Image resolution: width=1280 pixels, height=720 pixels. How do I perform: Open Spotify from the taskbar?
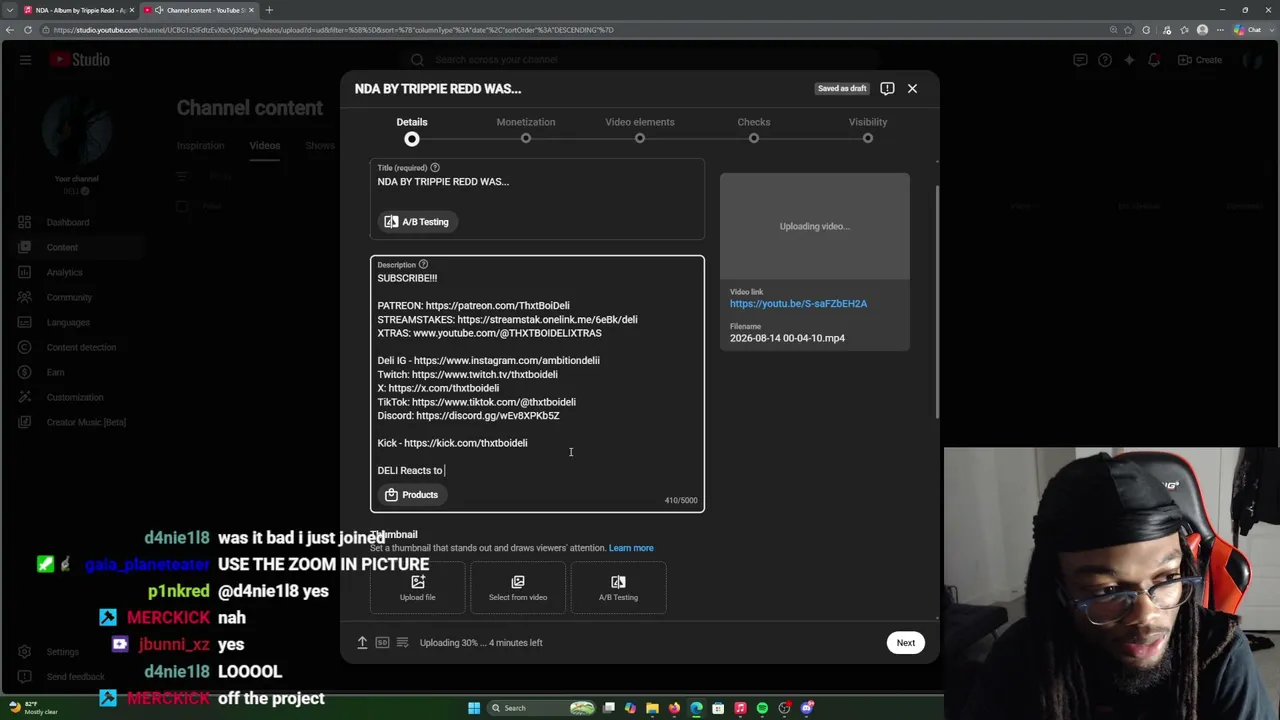pyautogui.click(x=762, y=708)
